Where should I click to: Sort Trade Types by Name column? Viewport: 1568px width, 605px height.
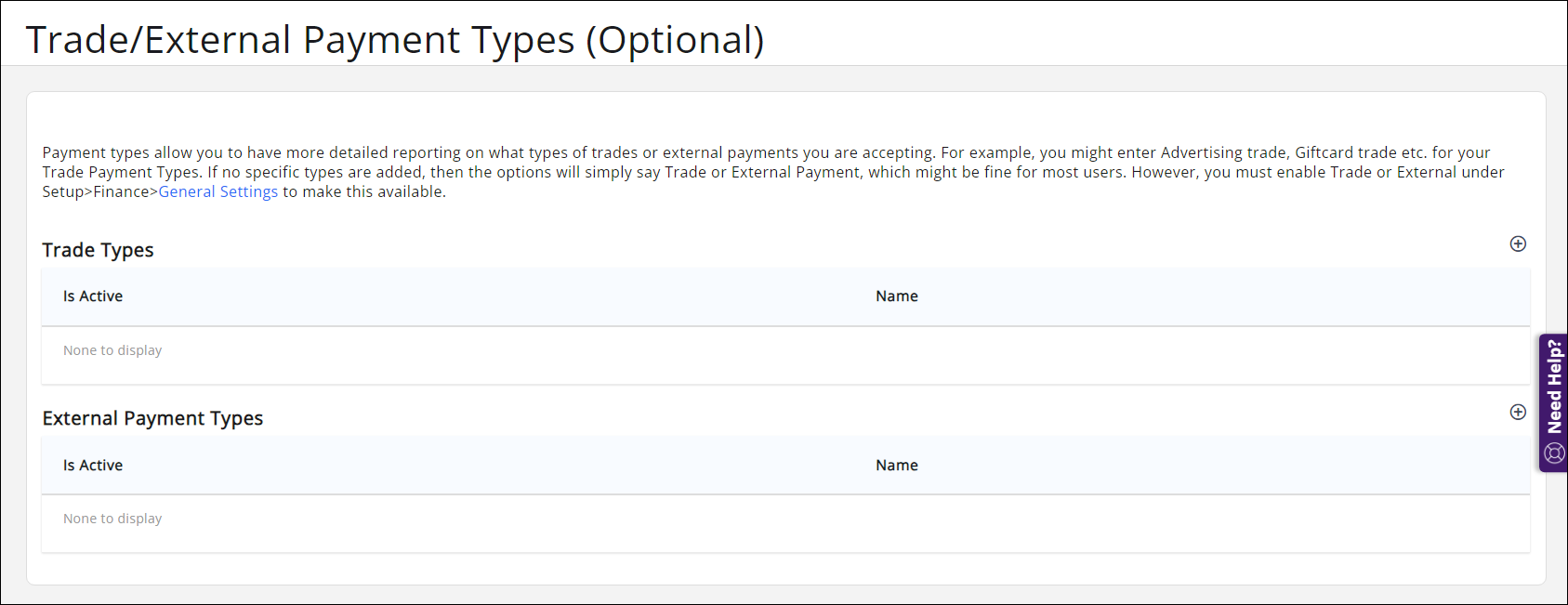pos(897,296)
